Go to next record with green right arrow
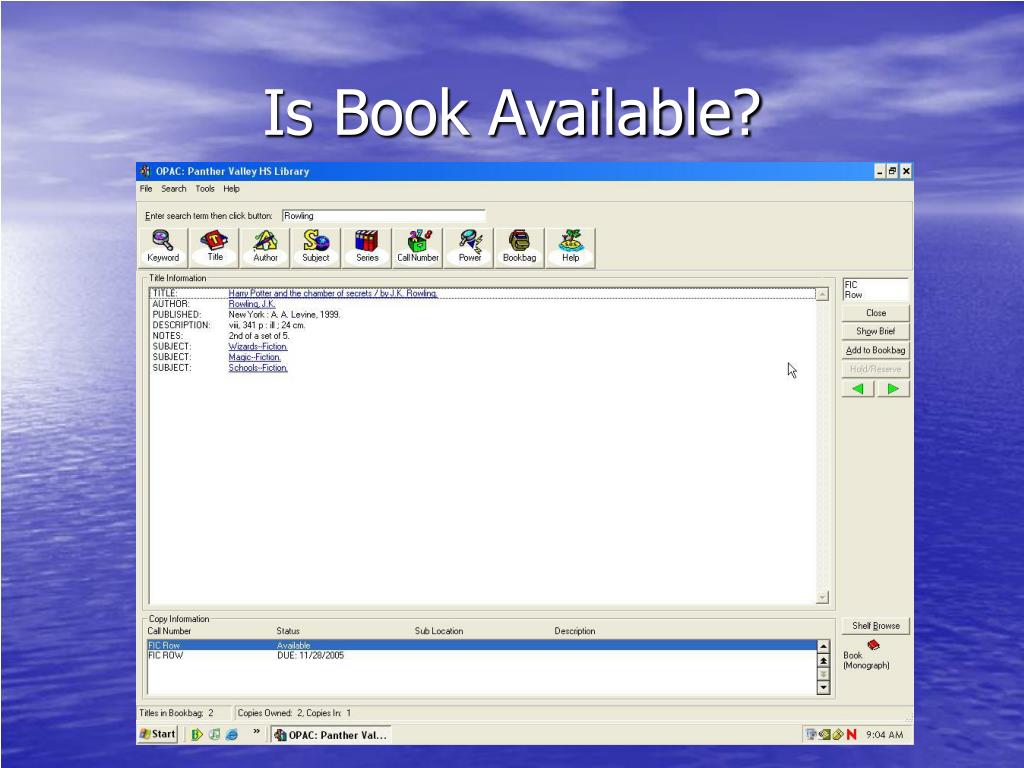Viewport: 1024px width, 768px height. (x=893, y=389)
